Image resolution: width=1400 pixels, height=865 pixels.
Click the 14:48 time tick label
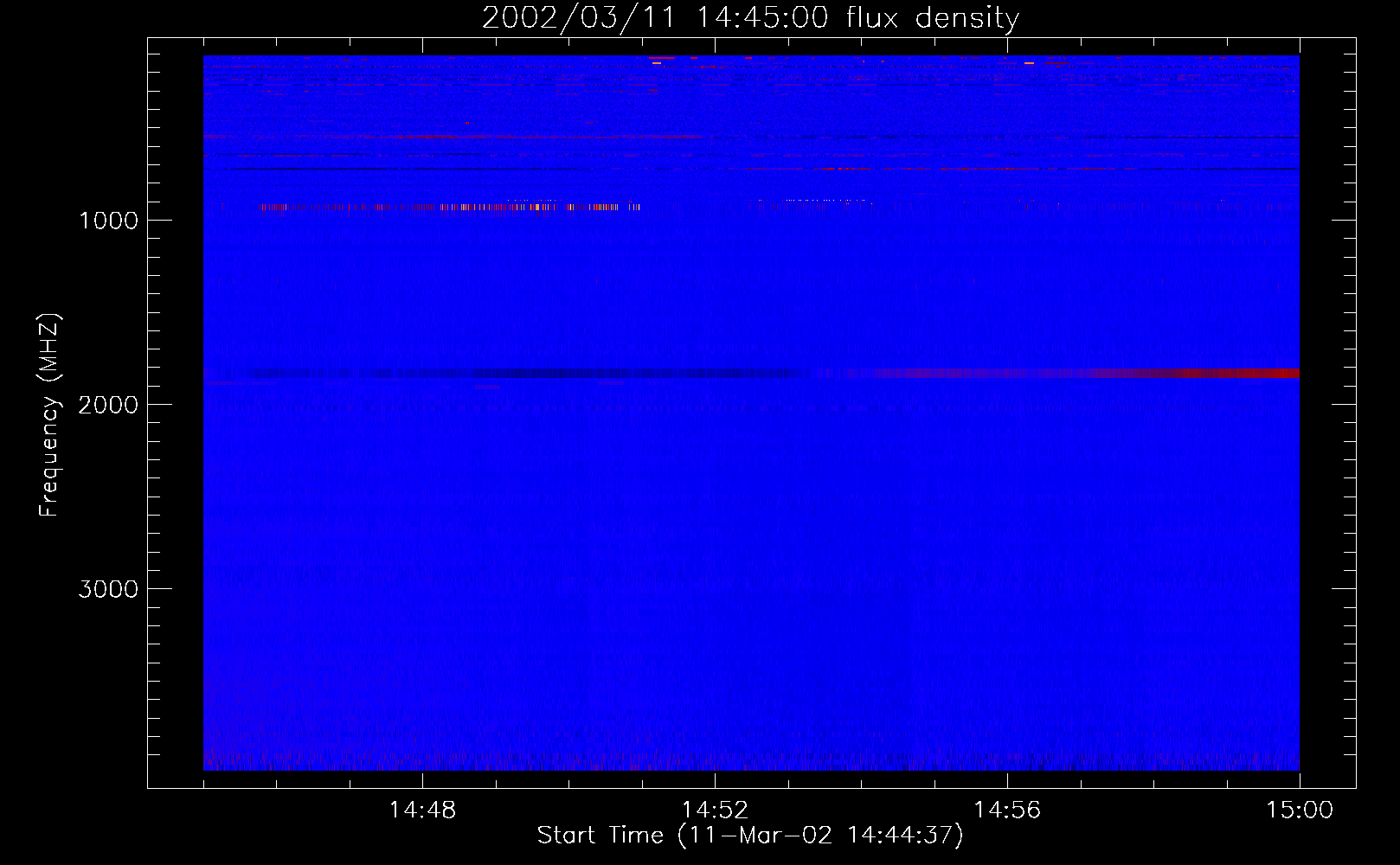(x=422, y=811)
